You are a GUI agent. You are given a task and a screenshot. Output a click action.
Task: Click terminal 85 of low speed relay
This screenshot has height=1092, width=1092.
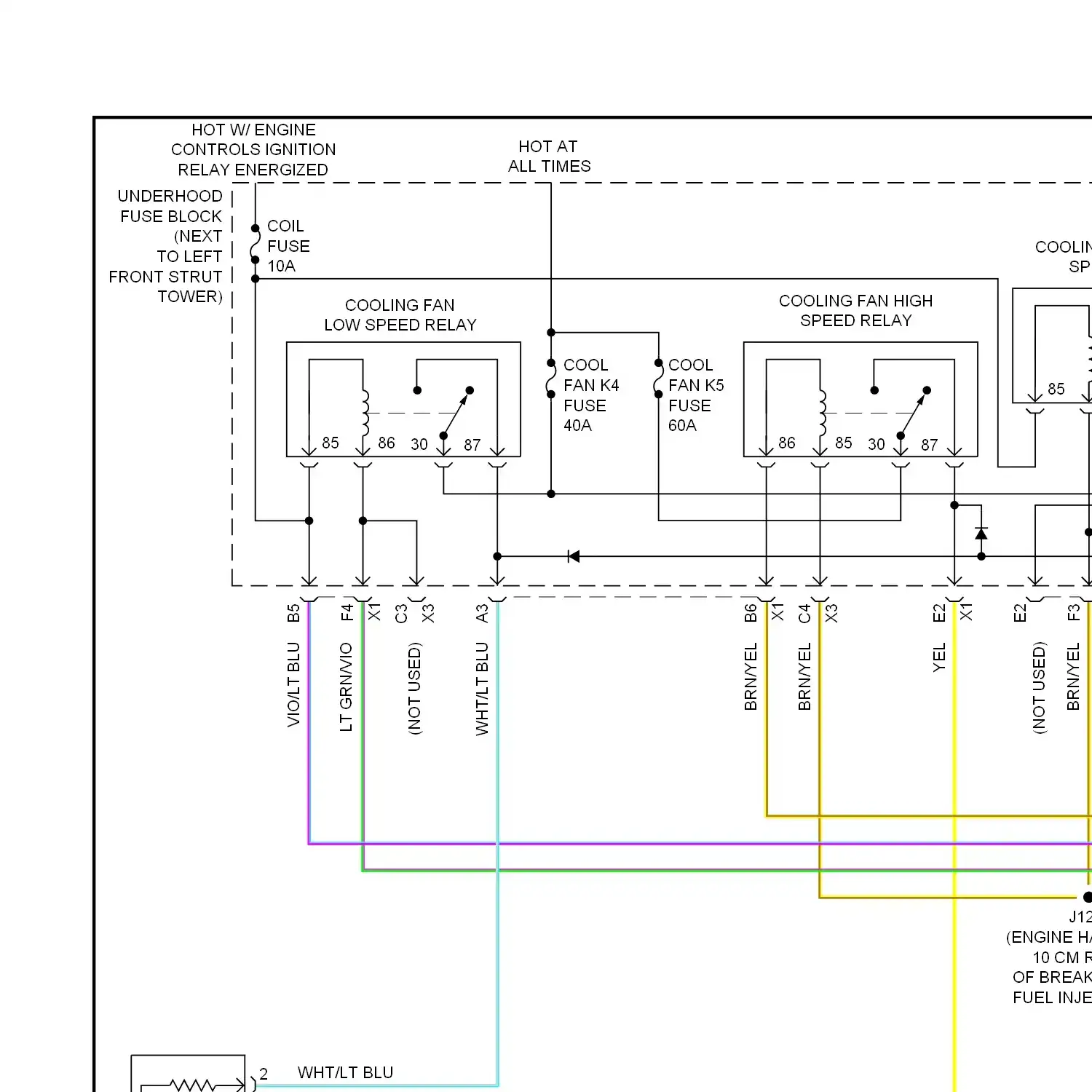(x=331, y=443)
